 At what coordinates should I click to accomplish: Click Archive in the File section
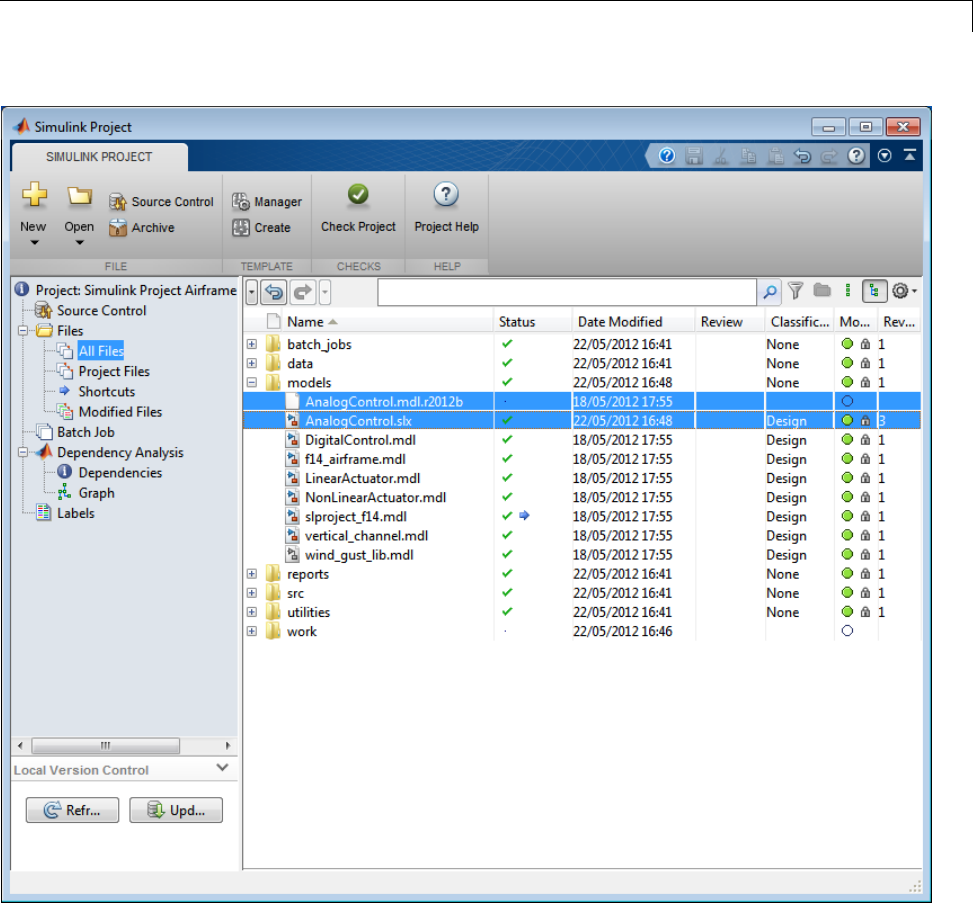click(142, 228)
